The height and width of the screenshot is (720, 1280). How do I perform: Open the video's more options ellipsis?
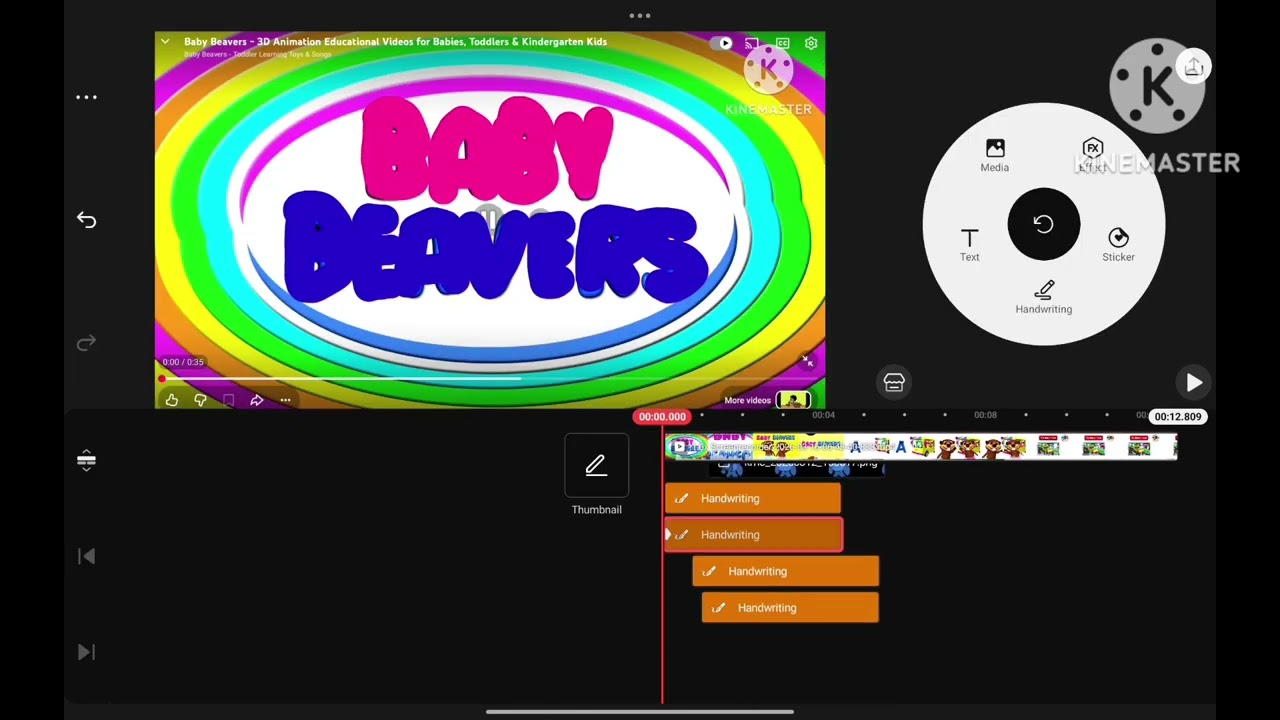click(x=286, y=400)
